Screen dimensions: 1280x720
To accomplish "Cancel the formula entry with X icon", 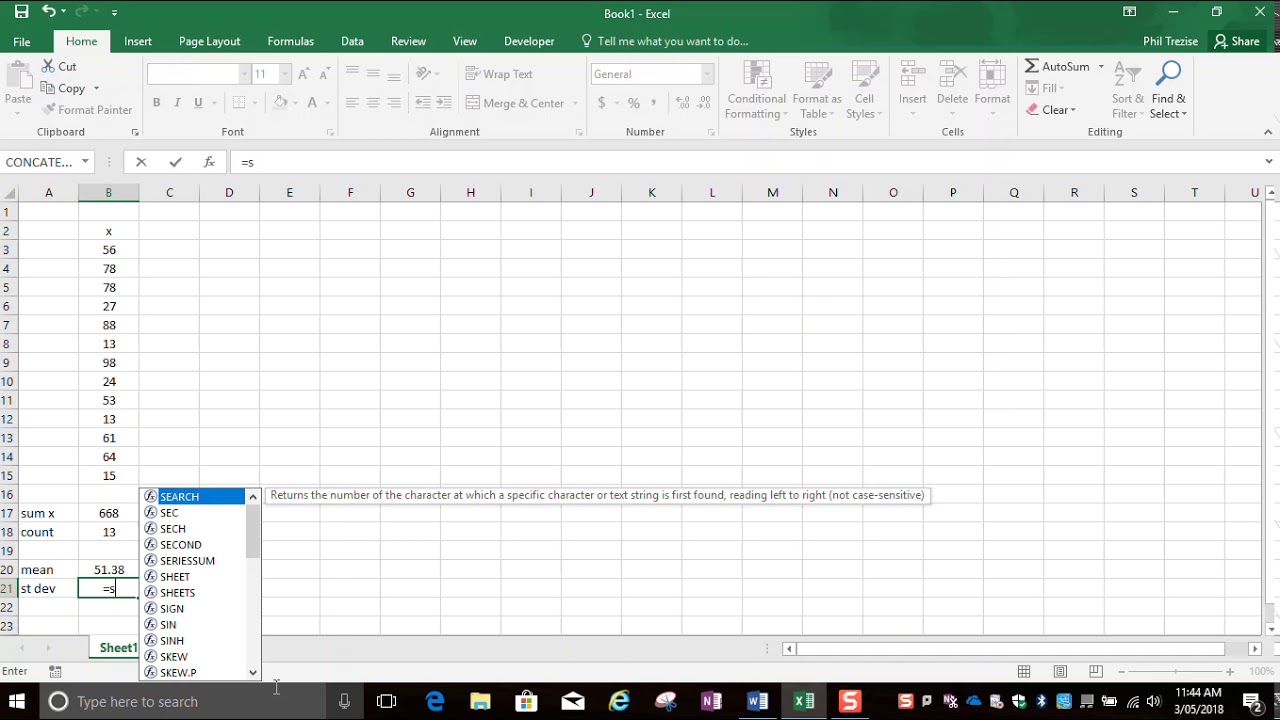I will (141, 162).
